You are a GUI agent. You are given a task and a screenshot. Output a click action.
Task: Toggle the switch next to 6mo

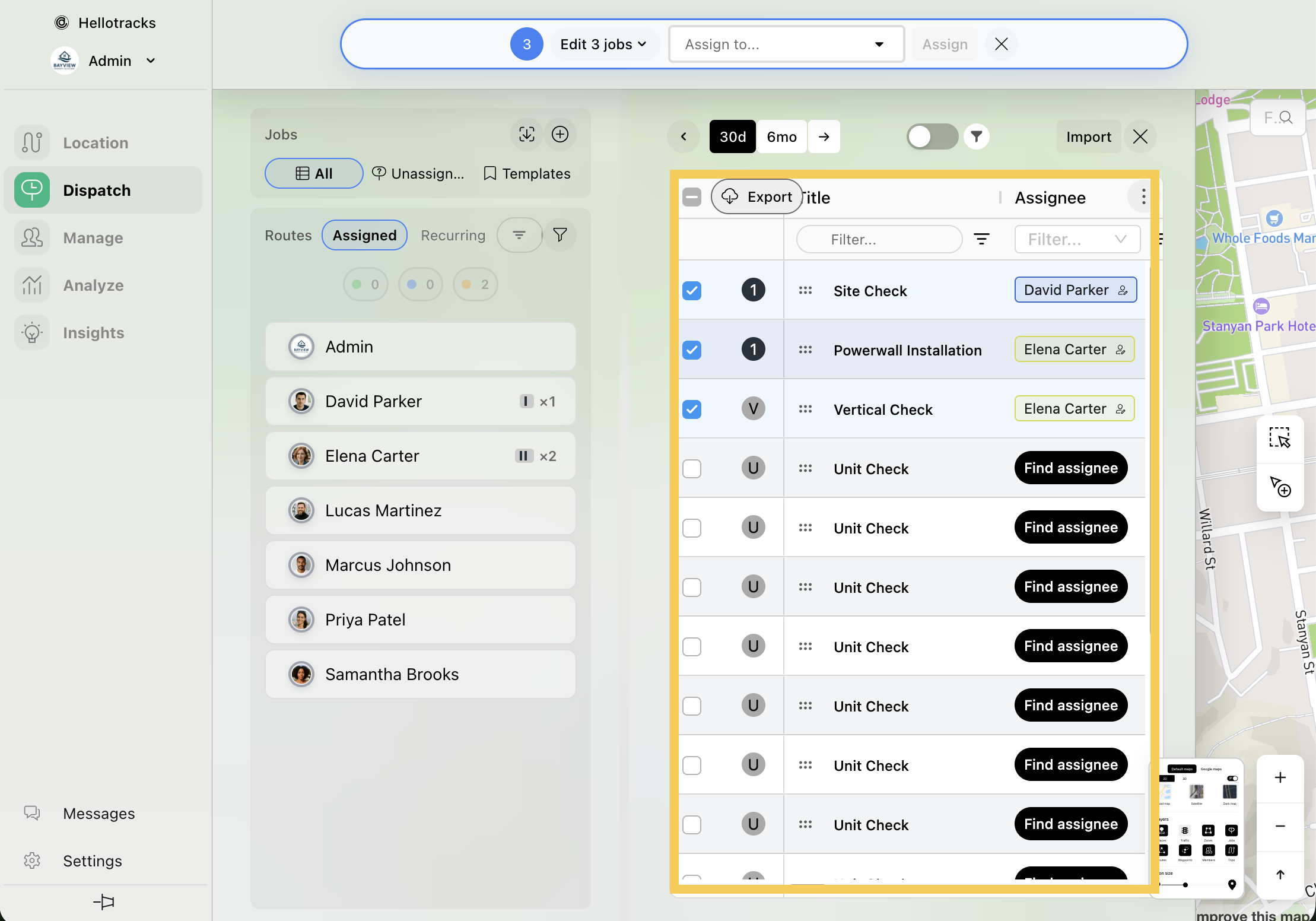pyautogui.click(x=932, y=136)
